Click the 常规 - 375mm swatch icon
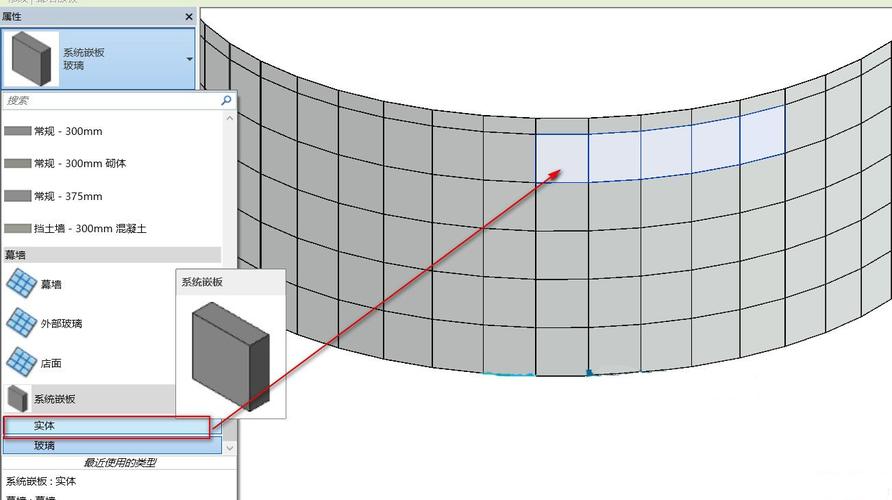This screenshot has height=500, width=892. [18, 196]
